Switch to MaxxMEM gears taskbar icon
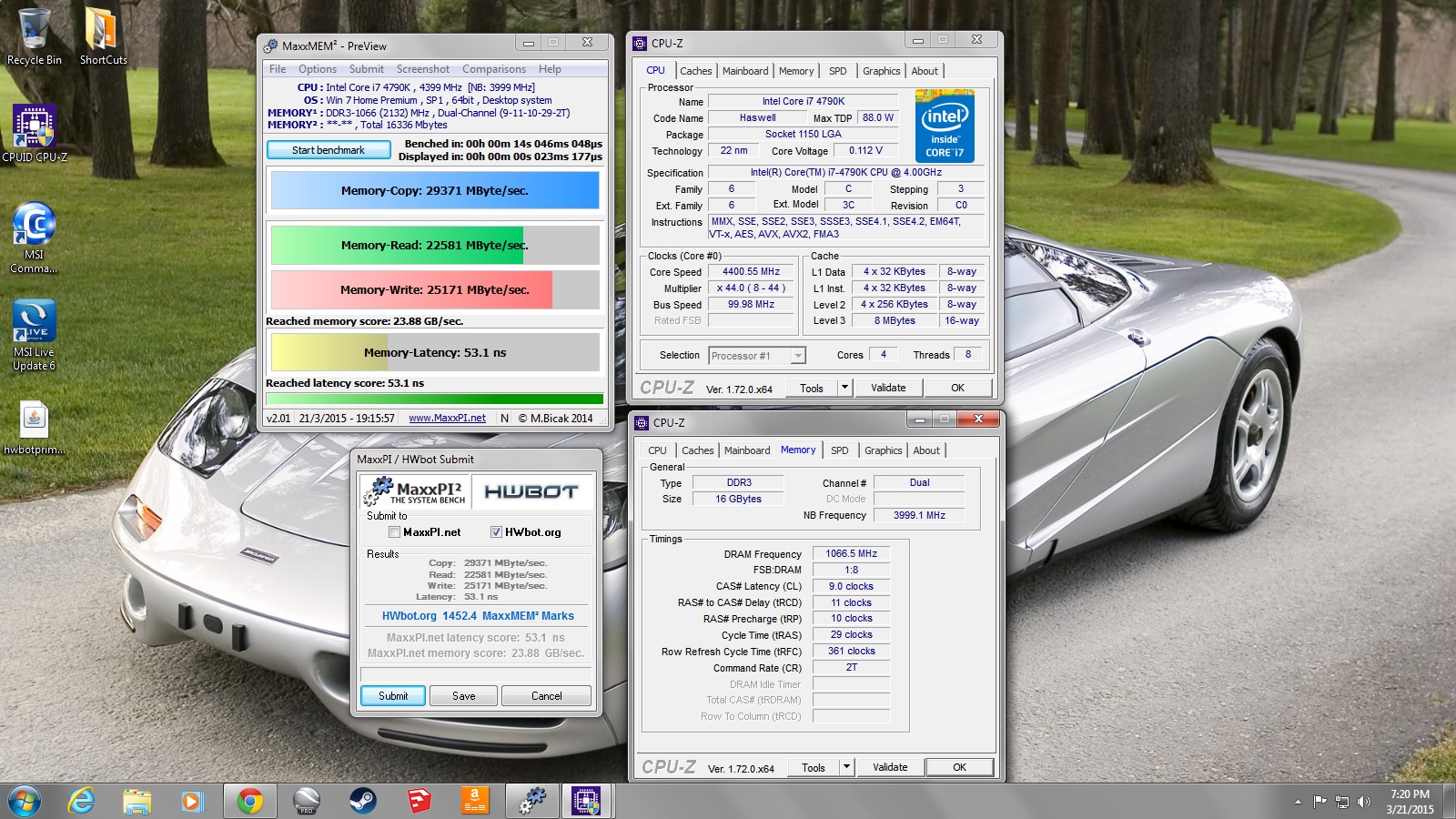This screenshot has width=1456, height=819. pos(531,801)
